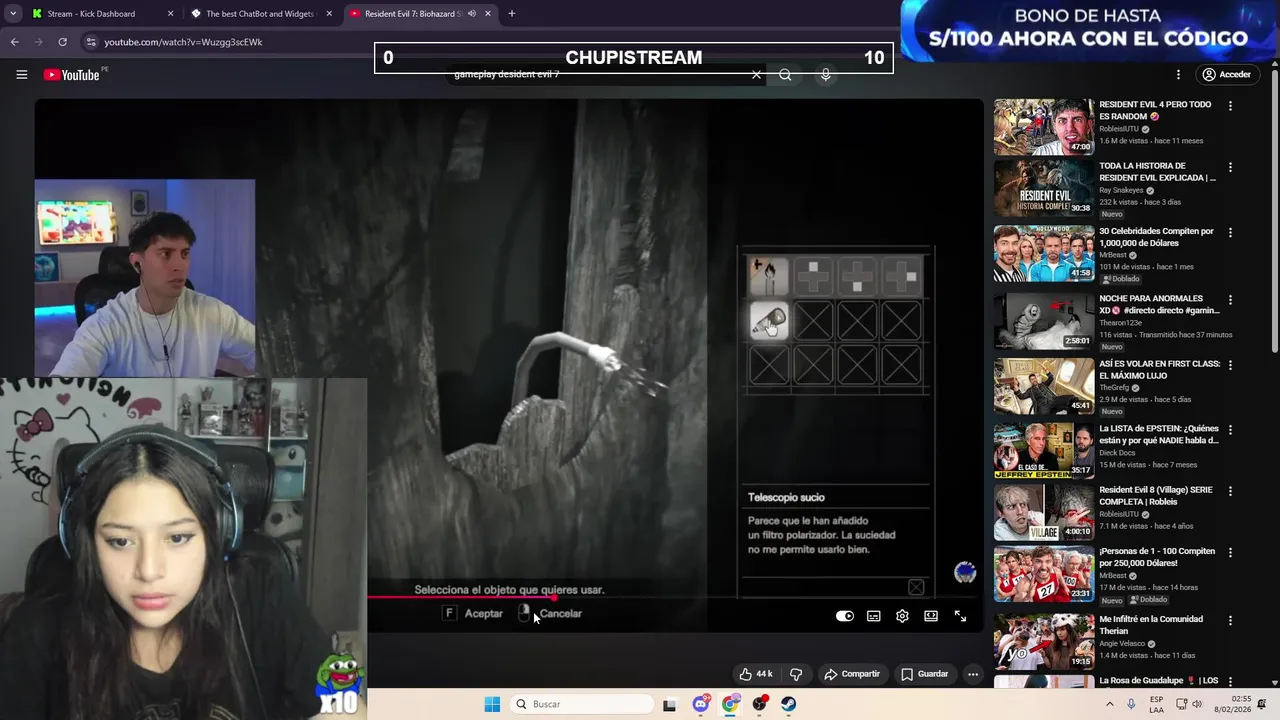
Task: Open Toda la historia de Resident Evil thumbnail
Action: click(1044, 188)
